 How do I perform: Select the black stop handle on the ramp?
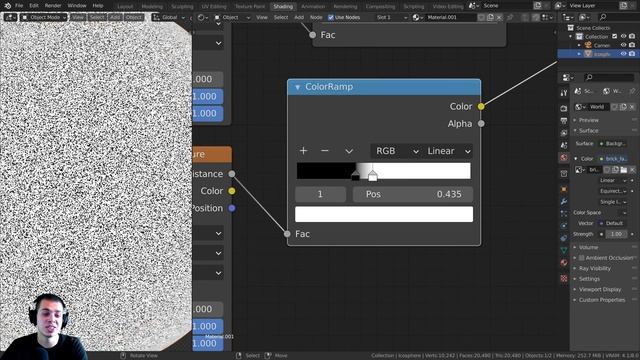pos(356,176)
